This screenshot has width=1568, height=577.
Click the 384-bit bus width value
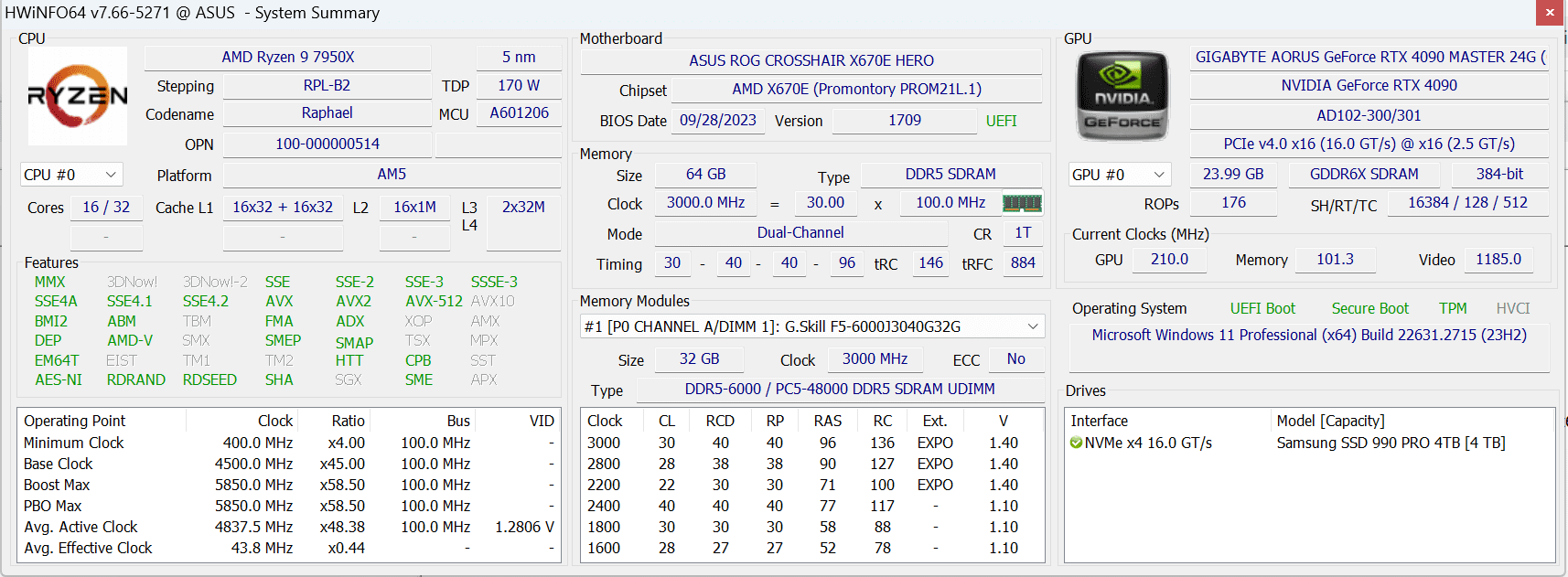click(x=1499, y=174)
